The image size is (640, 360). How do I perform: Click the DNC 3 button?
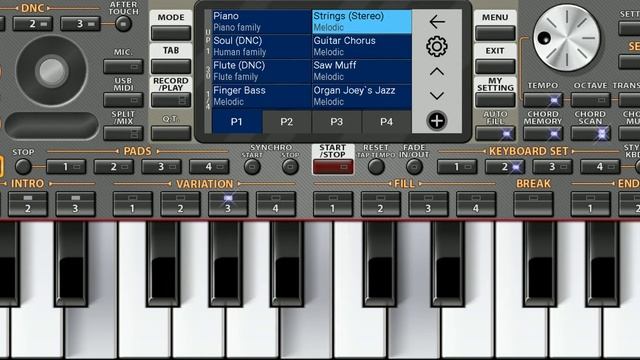pos(80,24)
